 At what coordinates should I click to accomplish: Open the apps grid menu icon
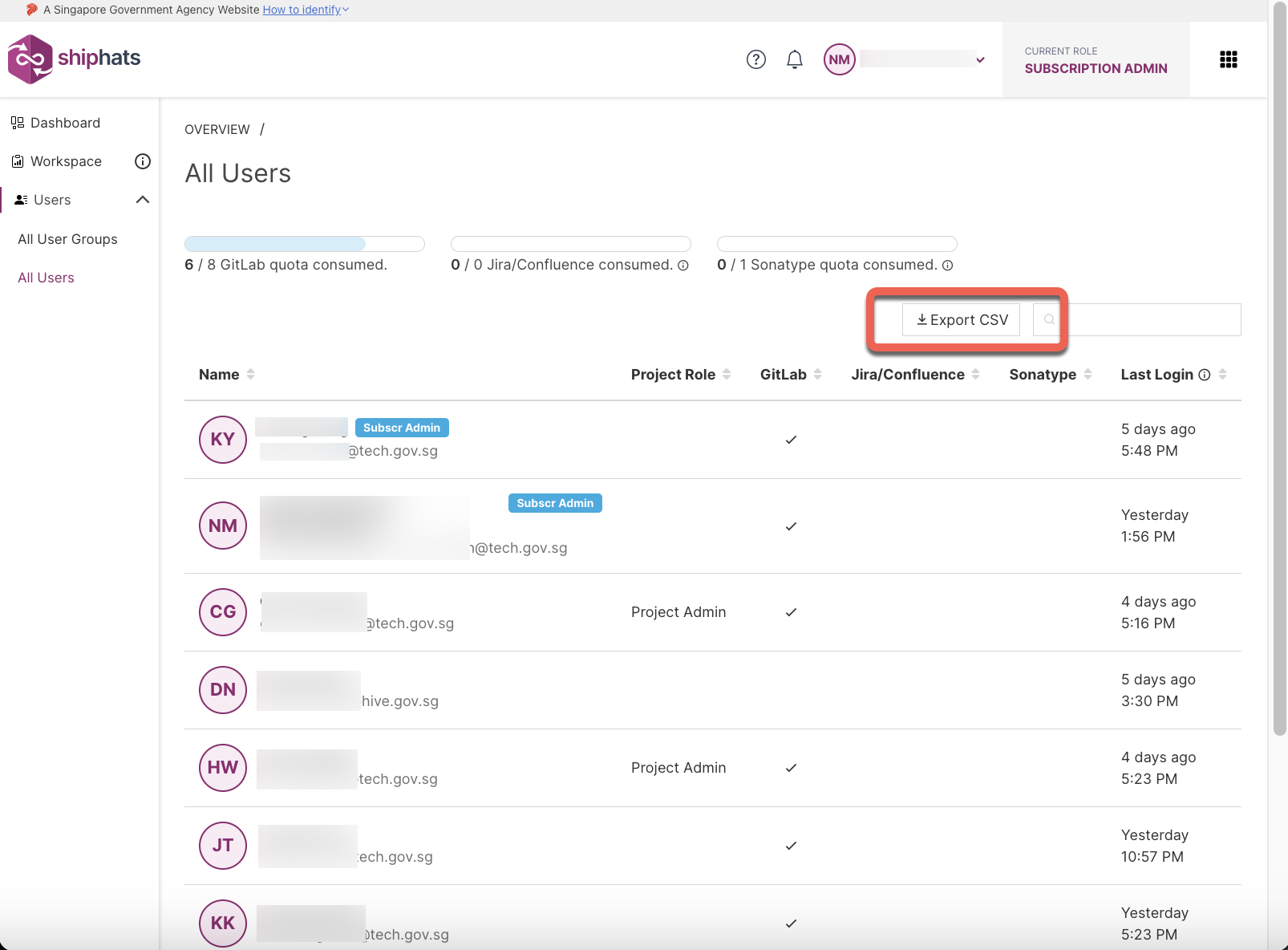pyautogui.click(x=1228, y=59)
